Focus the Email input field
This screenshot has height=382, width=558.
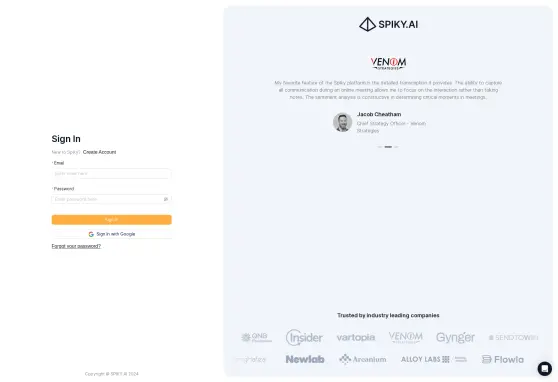[x=112, y=173]
